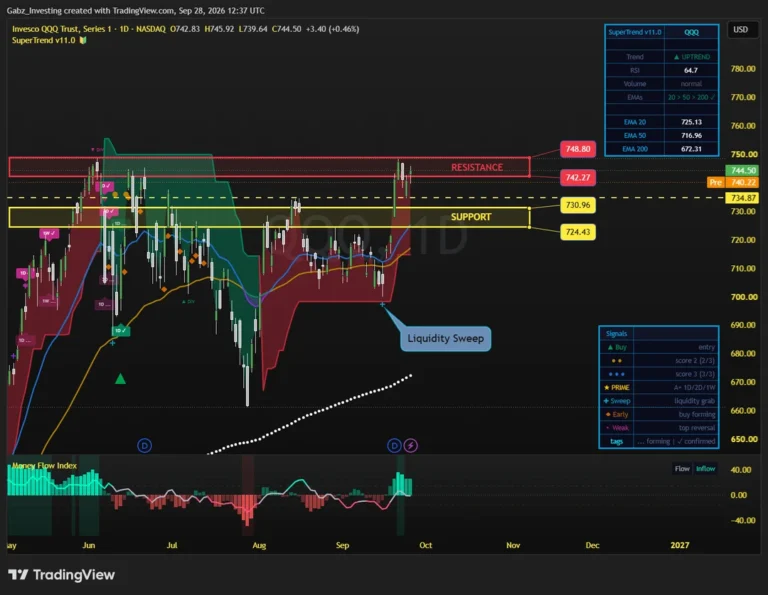Click the green 744.50 last price label
The height and width of the screenshot is (595, 768).
coord(743,170)
